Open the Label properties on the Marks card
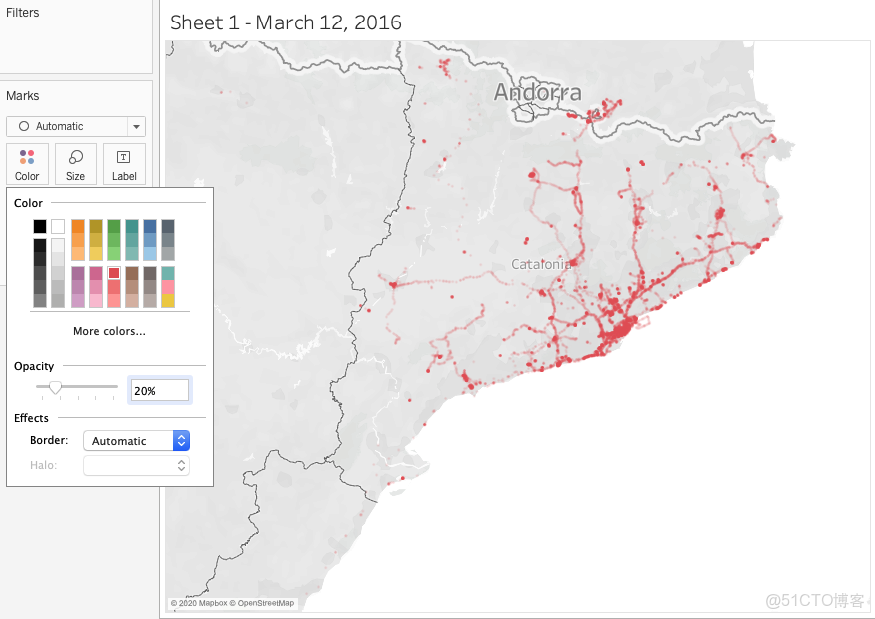This screenshot has height=619, width=875. tap(124, 164)
